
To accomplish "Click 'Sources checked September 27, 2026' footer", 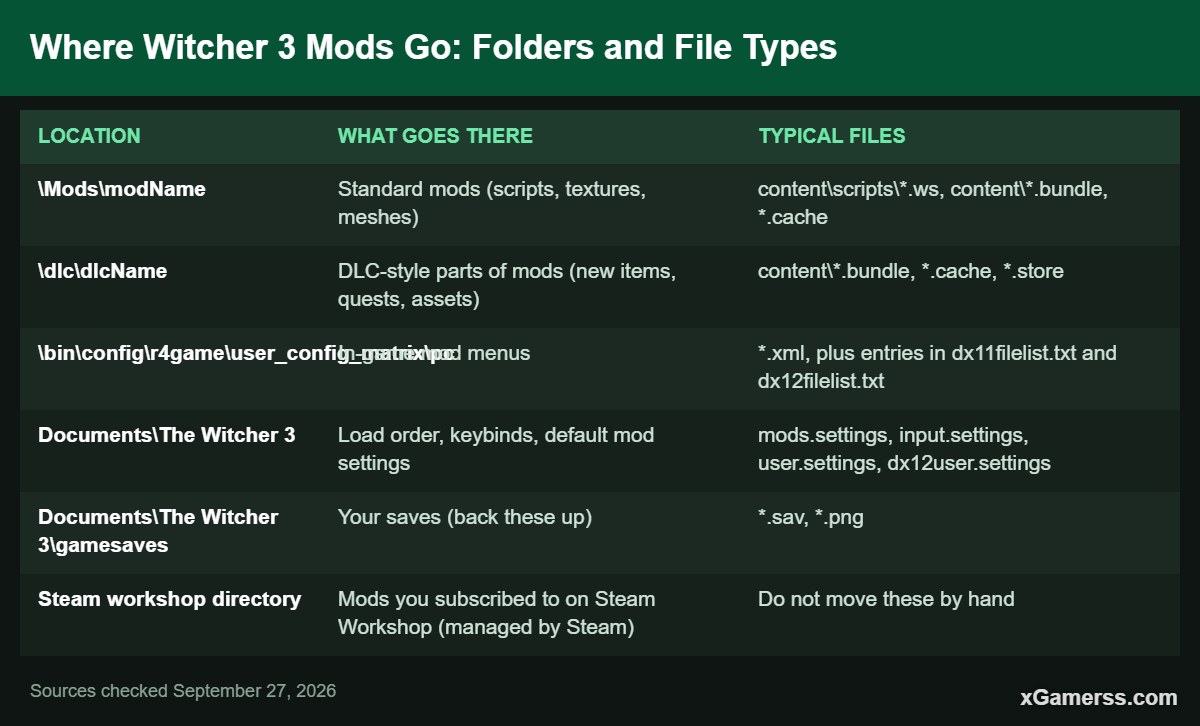I will (x=183, y=691).
